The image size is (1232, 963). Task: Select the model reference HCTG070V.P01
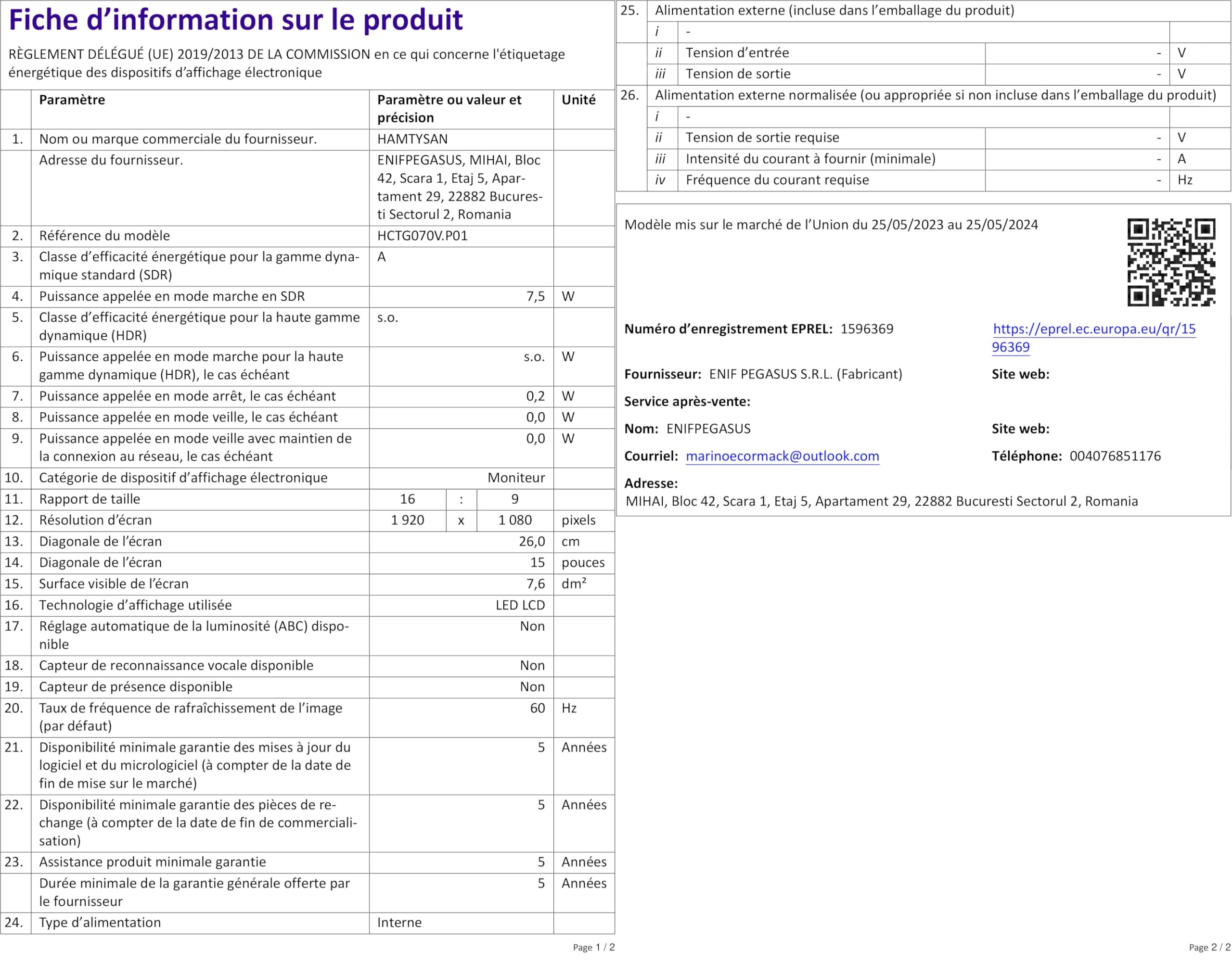click(x=423, y=236)
